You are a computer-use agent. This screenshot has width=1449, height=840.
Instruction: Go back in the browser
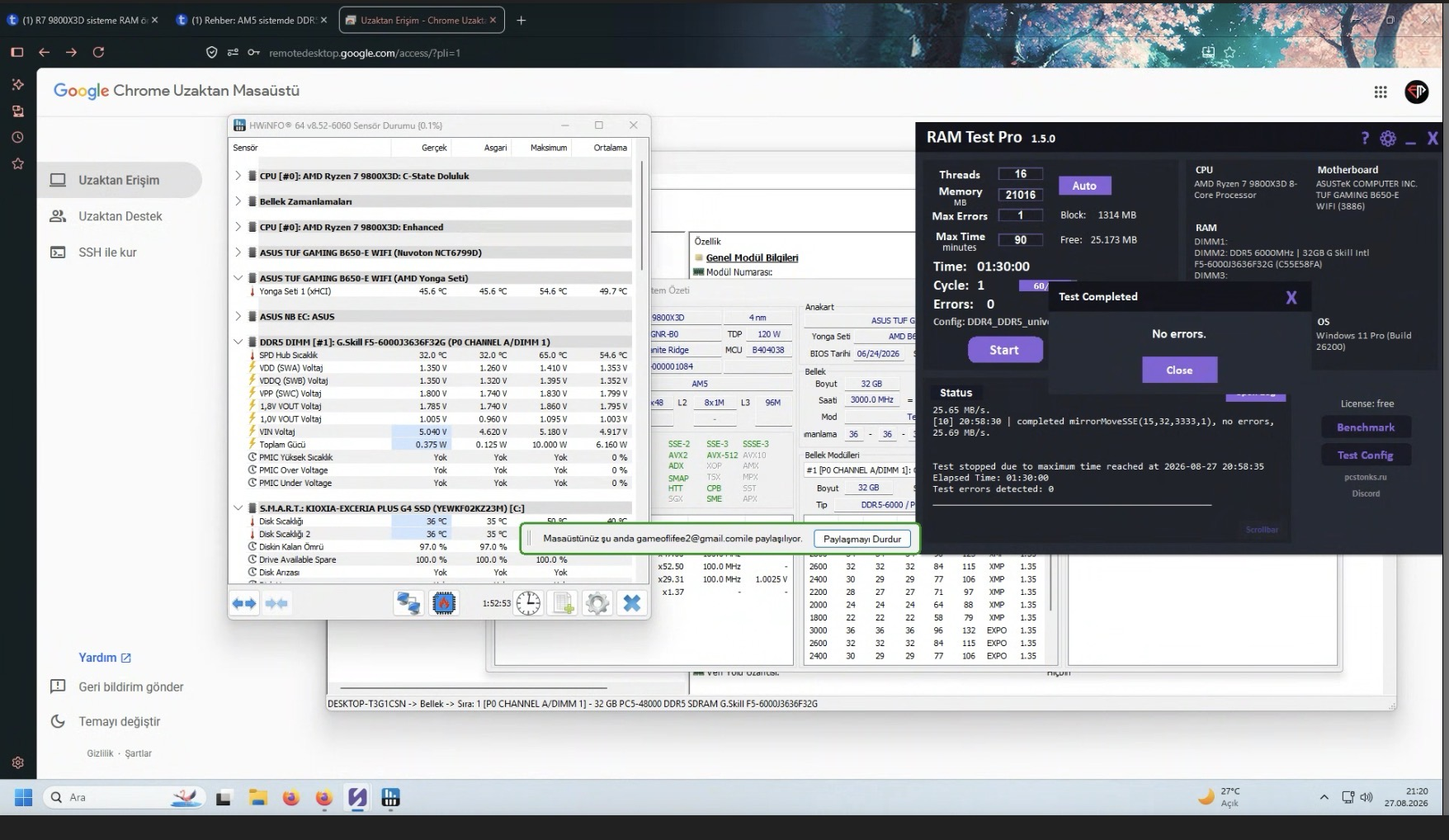point(45,52)
